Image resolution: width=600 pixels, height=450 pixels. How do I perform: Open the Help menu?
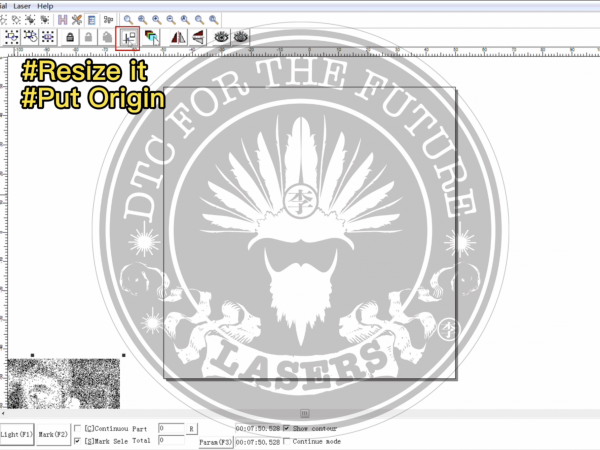point(45,6)
